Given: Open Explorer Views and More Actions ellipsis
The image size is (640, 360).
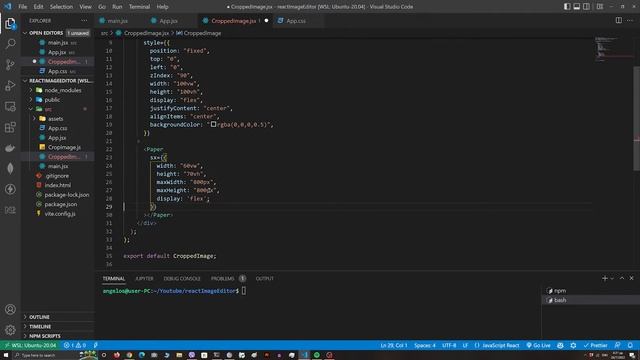Looking at the screenshot, I should pyautogui.click(x=84, y=20).
